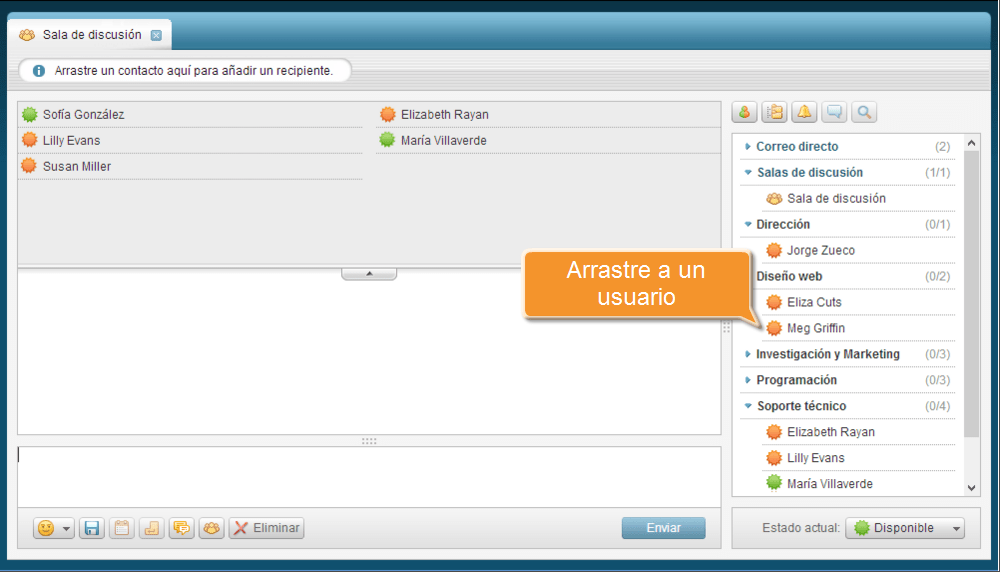1000x572 pixels.
Task: Click the Eliza Cuts status icon
Action: [774, 302]
